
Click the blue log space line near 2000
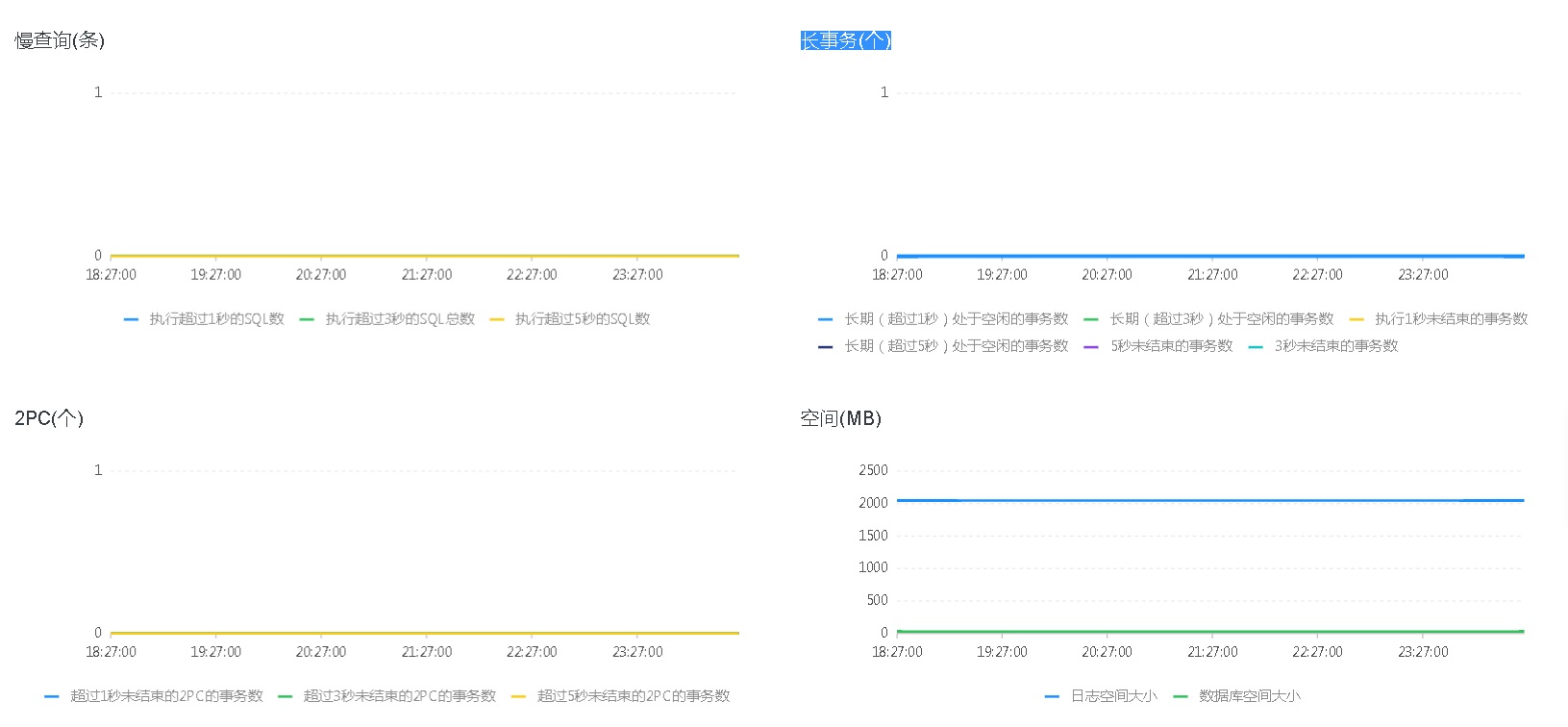pyautogui.click(x=1211, y=500)
